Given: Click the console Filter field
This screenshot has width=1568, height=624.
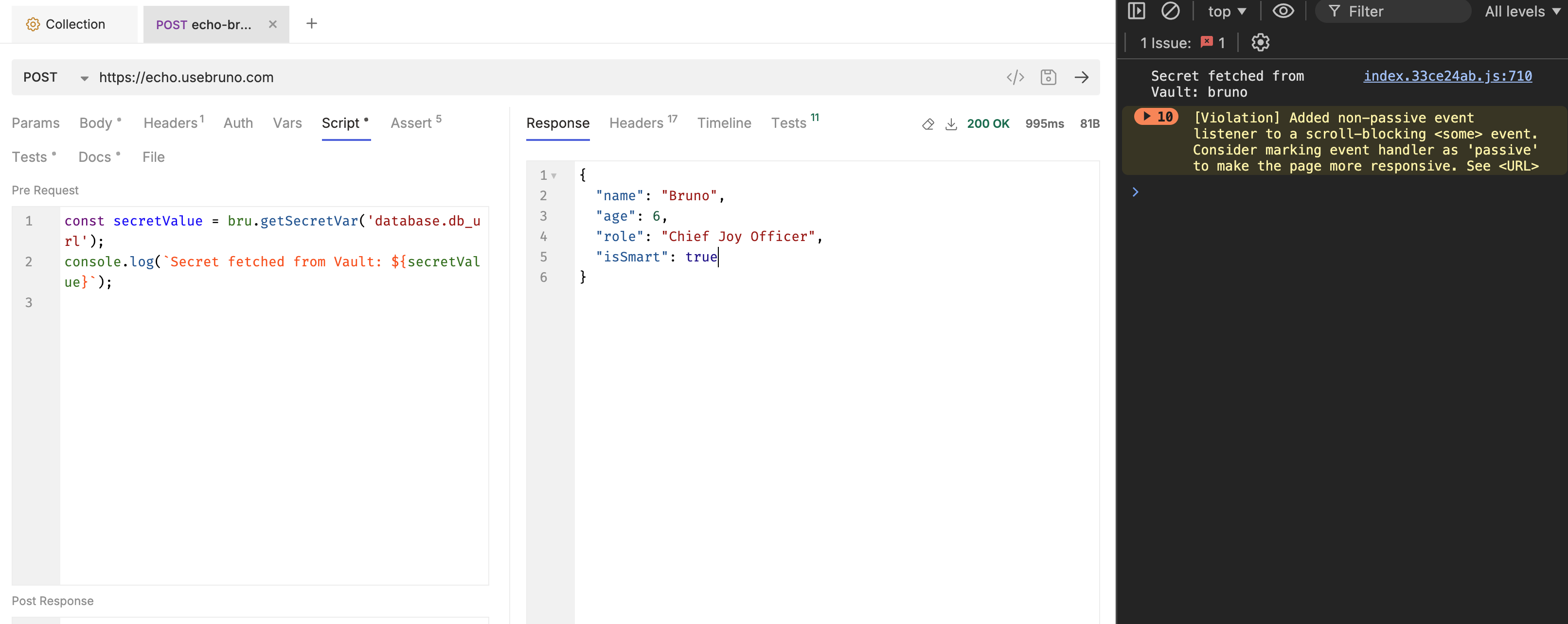Looking at the screenshot, I should 1393,11.
